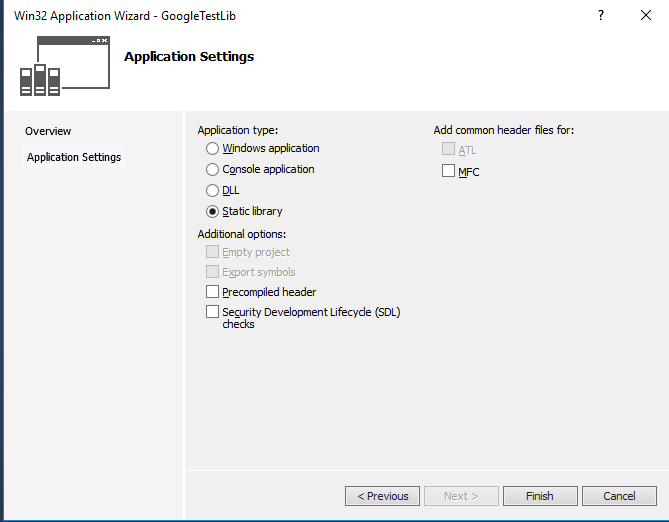Screen dimensions: 669x522
Task: Click the disabled ATL checkbox
Action: [448, 150]
